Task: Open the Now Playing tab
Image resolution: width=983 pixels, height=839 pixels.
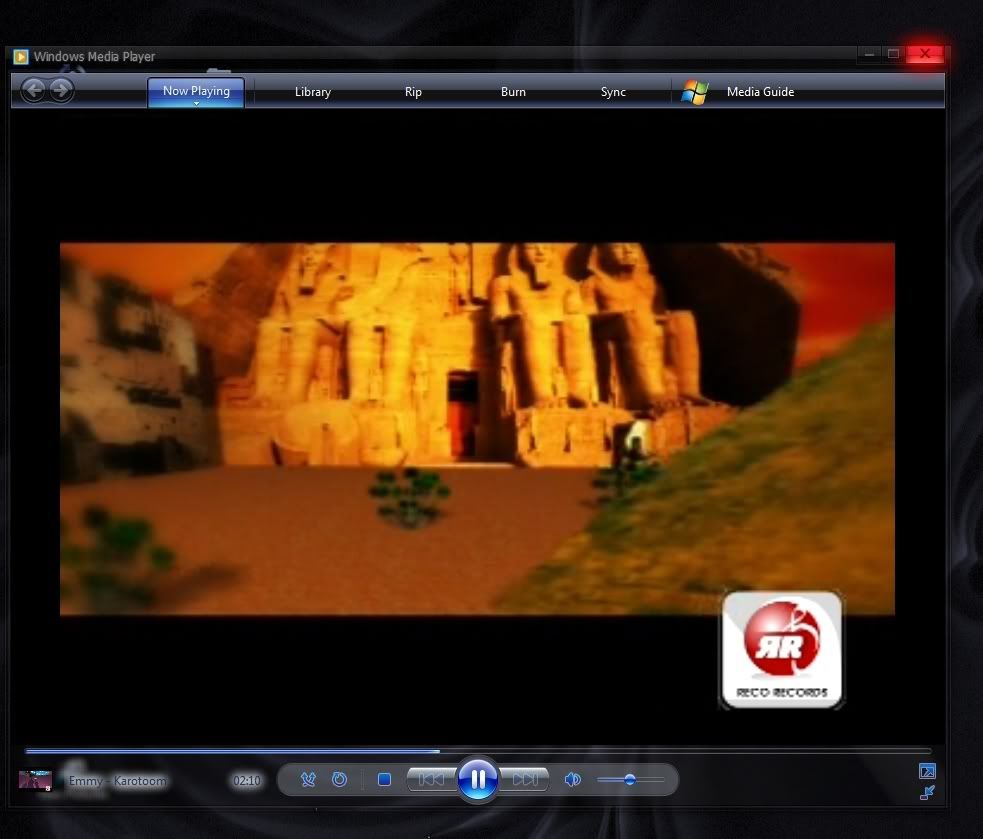Action: pyautogui.click(x=196, y=92)
